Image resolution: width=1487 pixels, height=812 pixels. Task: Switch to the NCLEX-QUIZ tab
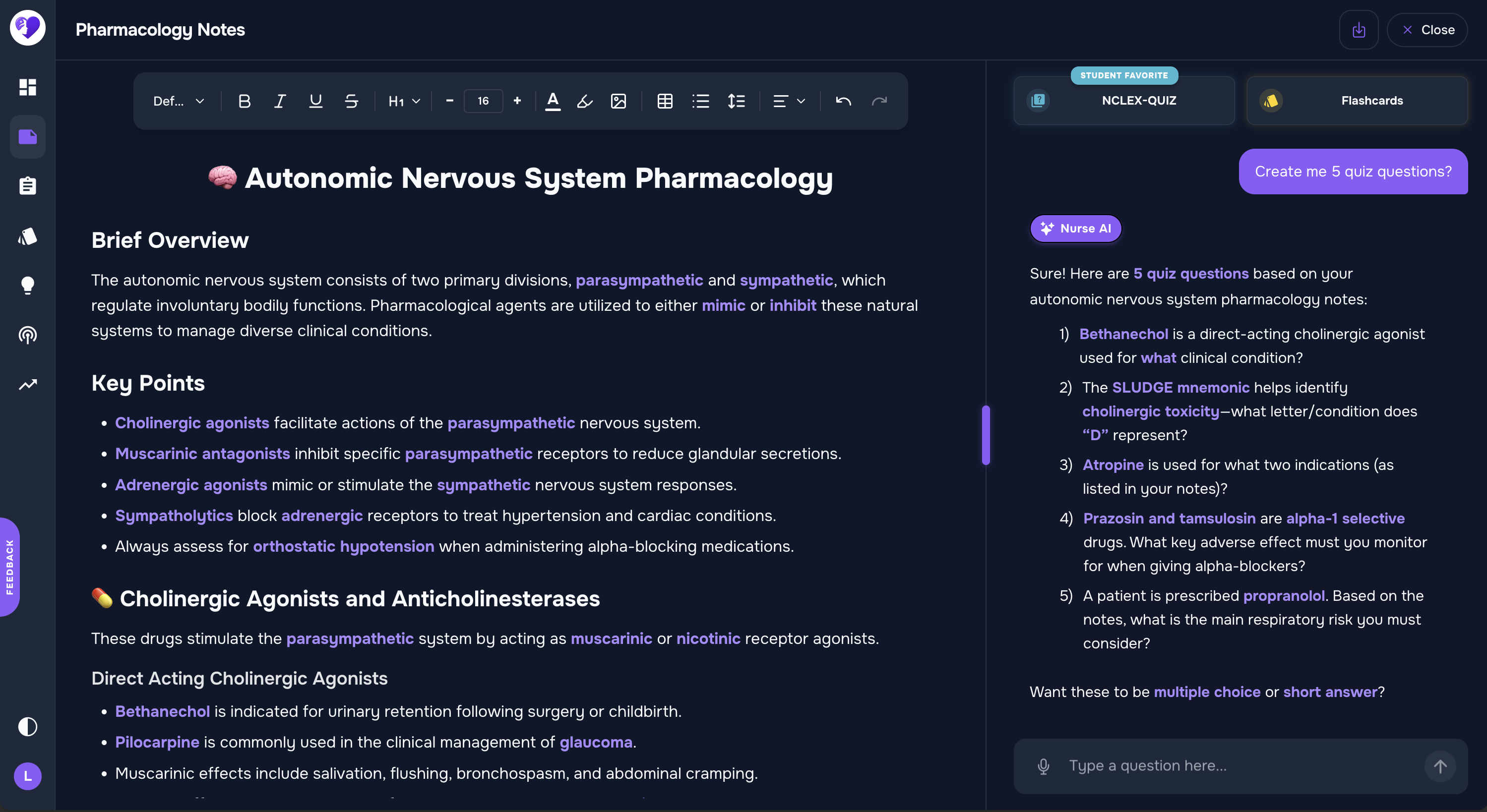tap(1124, 101)
